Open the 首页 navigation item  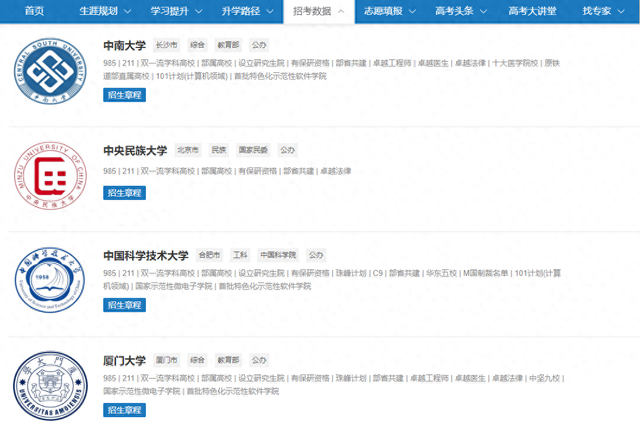tap(34, 11)
